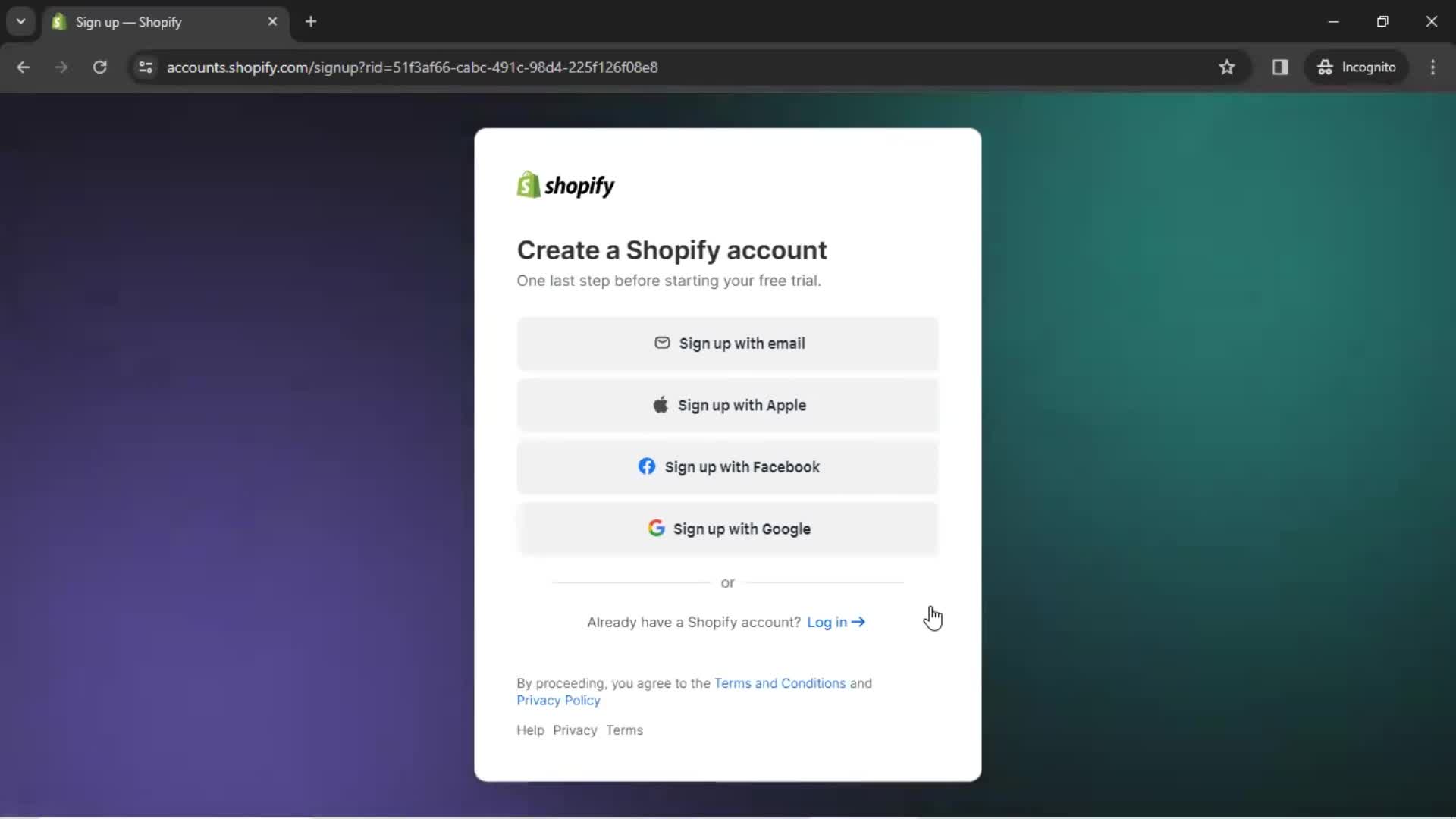Viewport: 1456px width, 819px height.
Task: Click Sign up with Apple button
Action: tap(728, 405)
